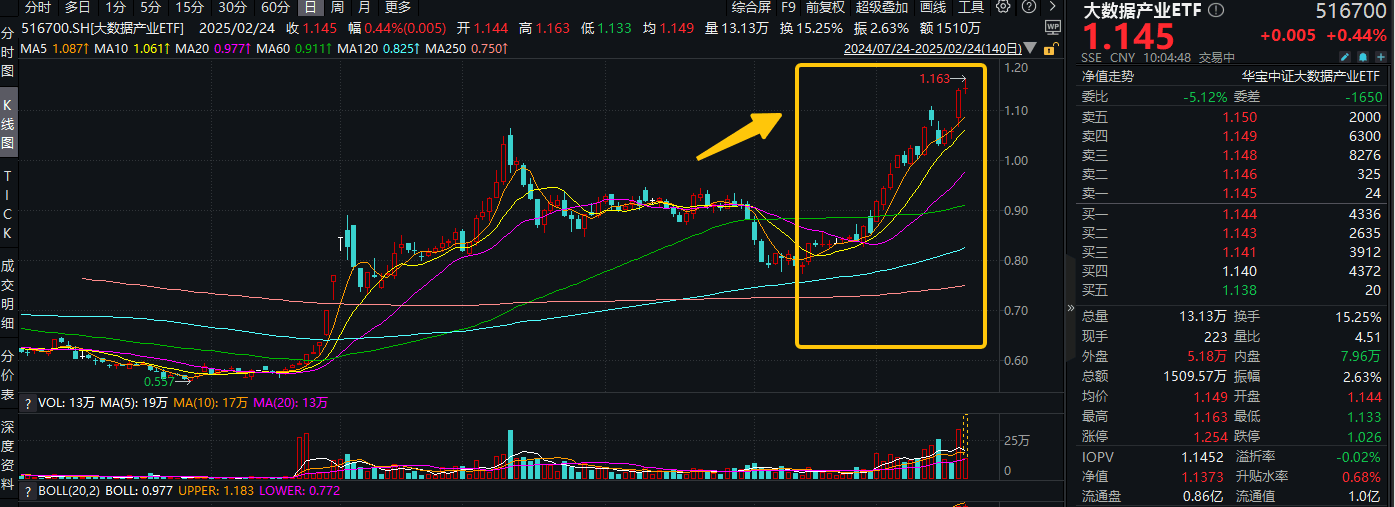Expand the 更多 period options
Viewport: 1395px width, 507px height.
coord(397,7)
